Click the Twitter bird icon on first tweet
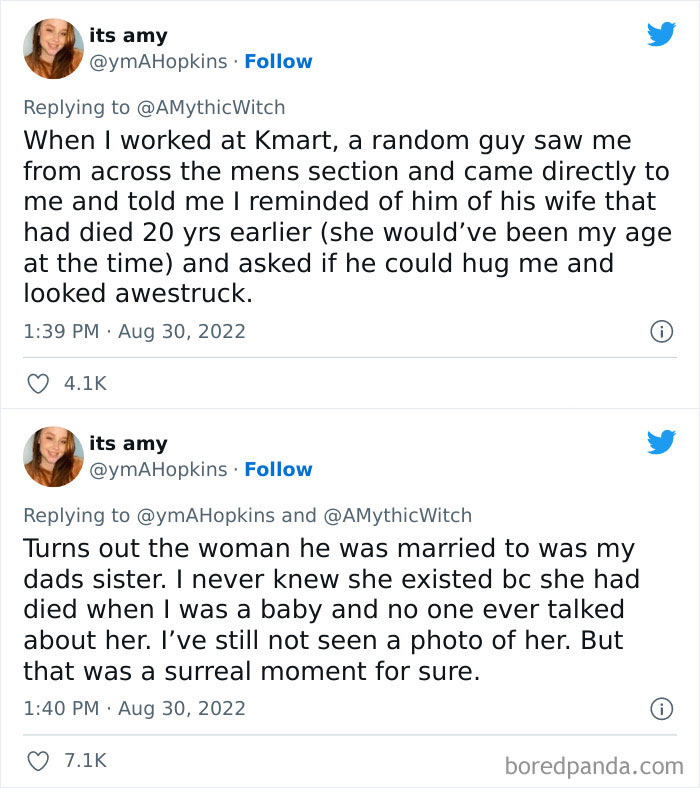Viewport: 700px width, 788px height. (x=661, y=34)
